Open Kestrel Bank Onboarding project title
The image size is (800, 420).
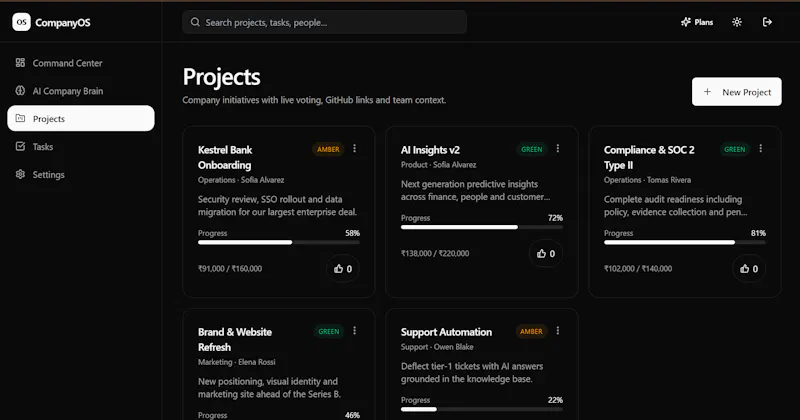[225, 157]
